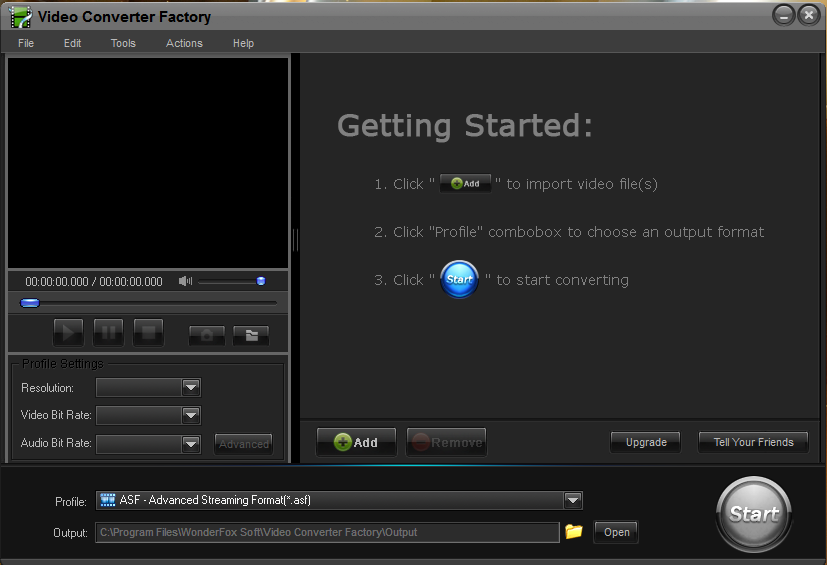Open the Profile format combobox arrow
The image size is (827, 565).
coord(573,500)
